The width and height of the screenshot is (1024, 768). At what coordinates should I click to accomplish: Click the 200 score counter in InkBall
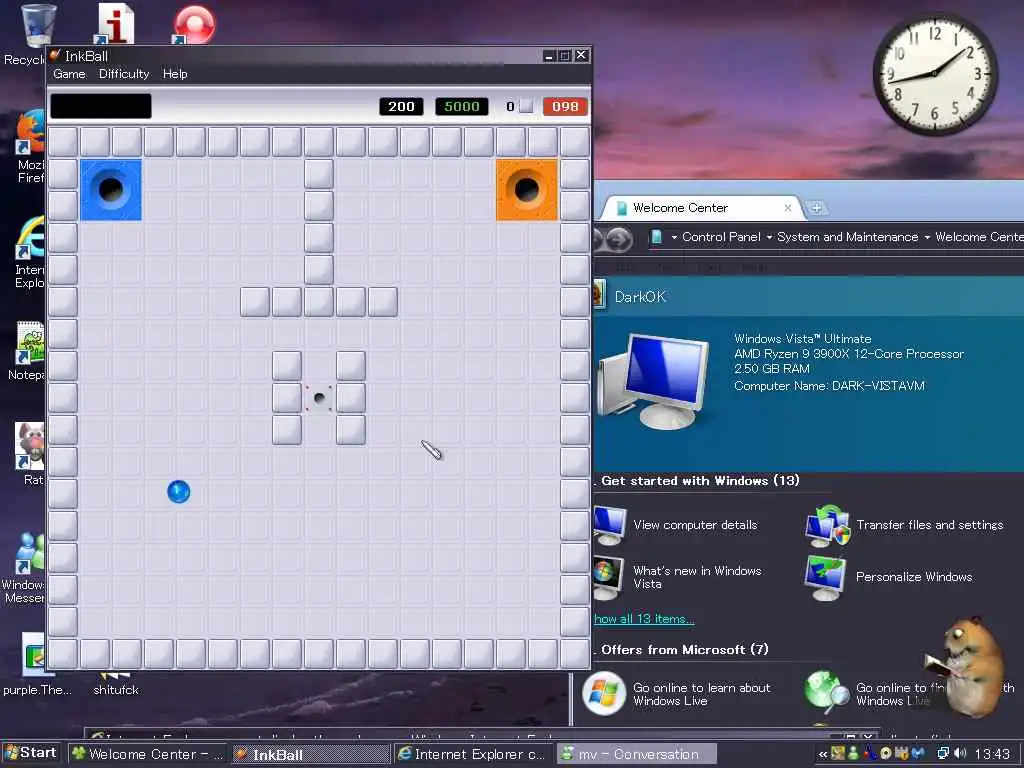tap(401, 106)
